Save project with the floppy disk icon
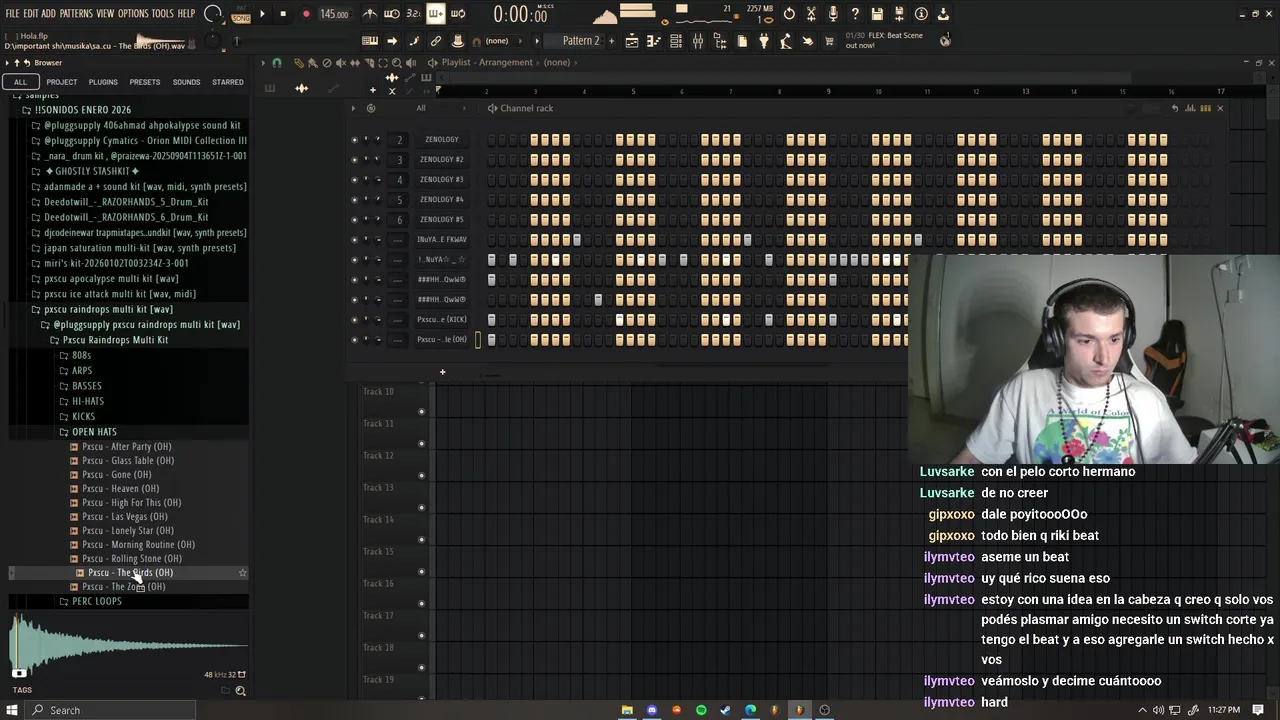Image resolution: width=1280 pixels, height=720 pixels. pos(877,14)
